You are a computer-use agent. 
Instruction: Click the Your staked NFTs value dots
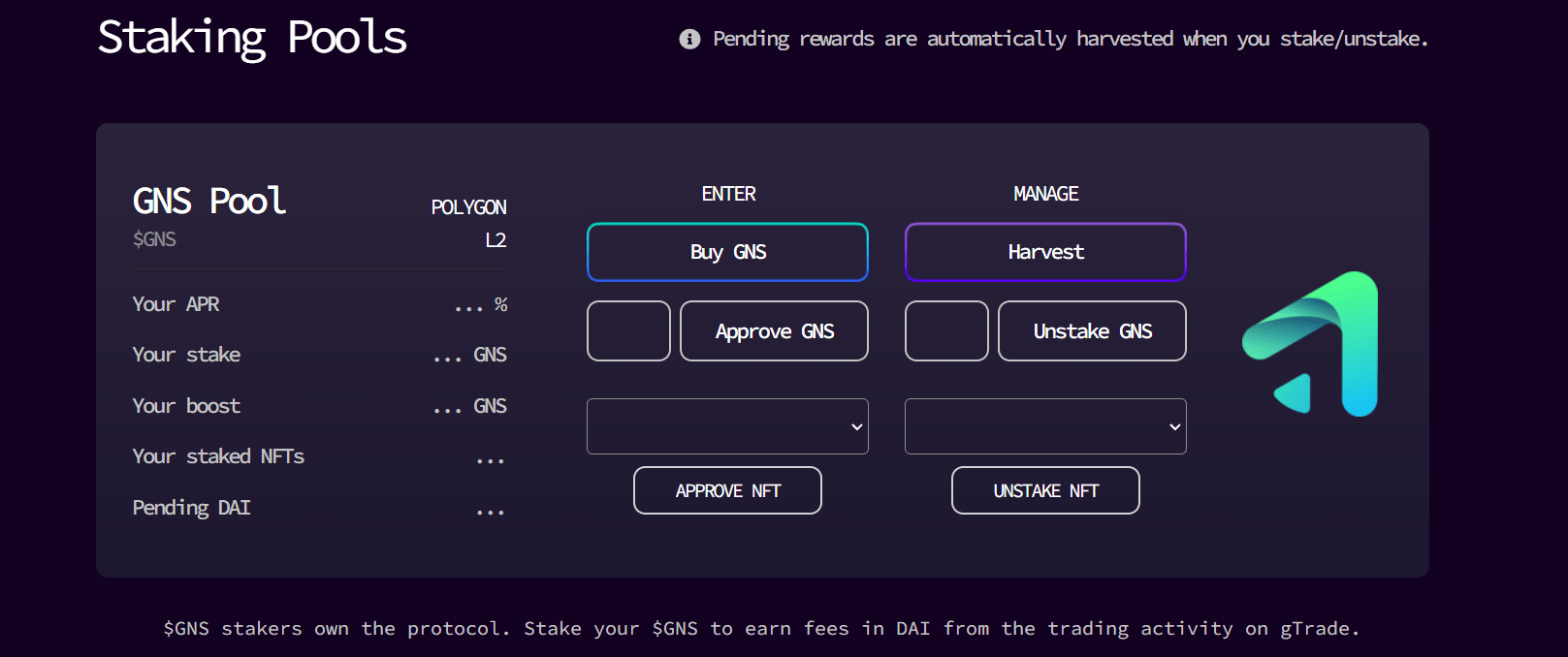click(x=491, y=460)
